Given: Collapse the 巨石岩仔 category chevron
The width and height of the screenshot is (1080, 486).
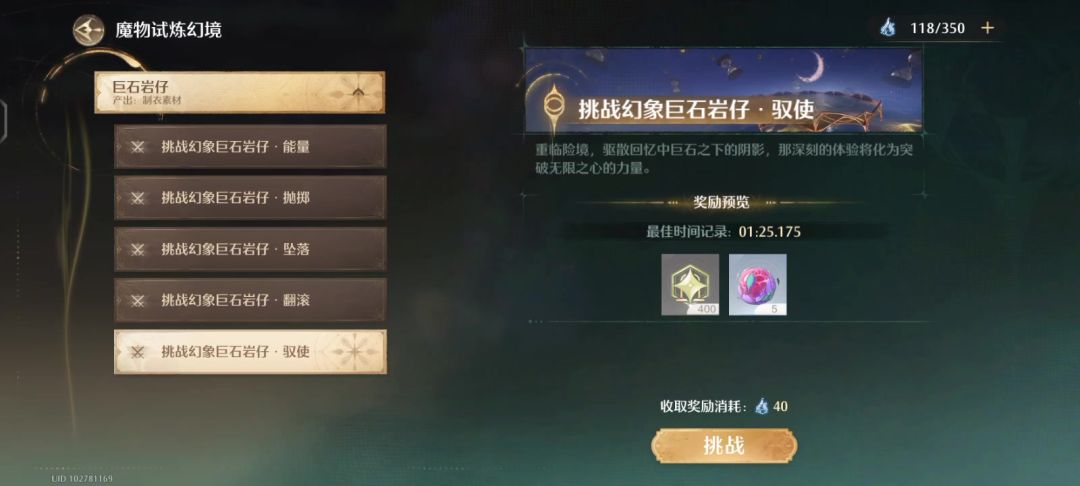Looking at the screenshot, I should (x=357, y=92).
